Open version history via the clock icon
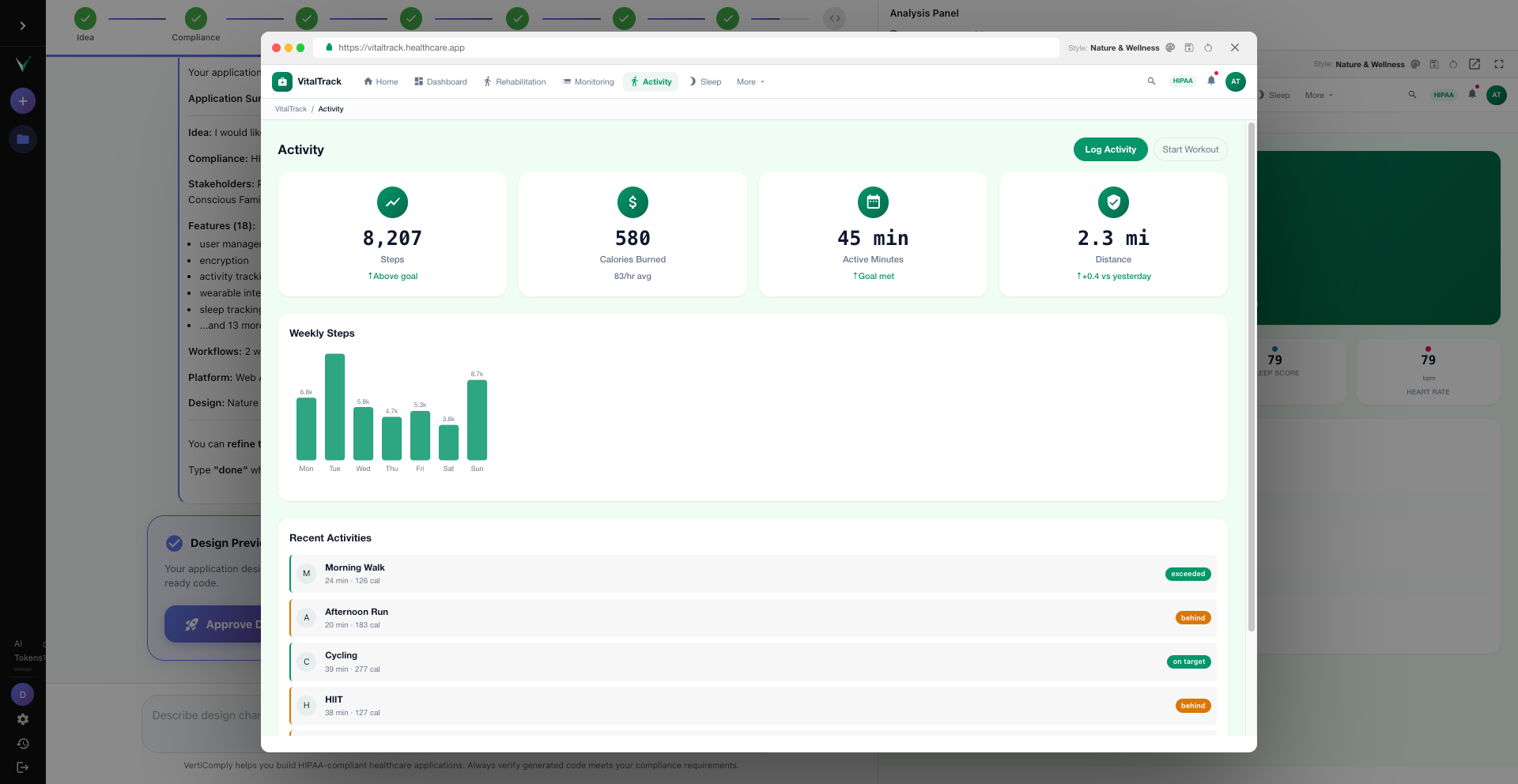1518x784 pixels. (22, 743)
